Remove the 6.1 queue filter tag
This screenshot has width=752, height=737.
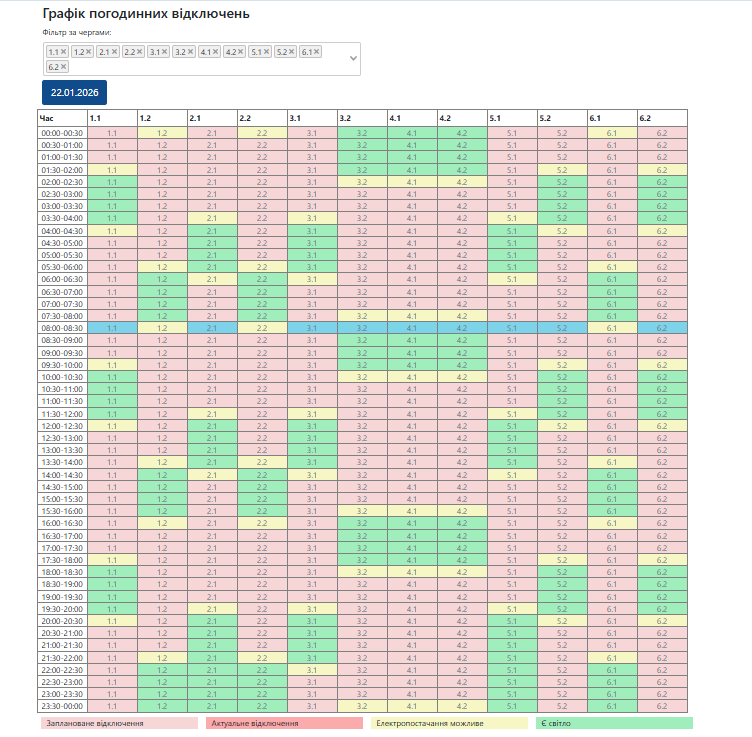tap(319, 51)
